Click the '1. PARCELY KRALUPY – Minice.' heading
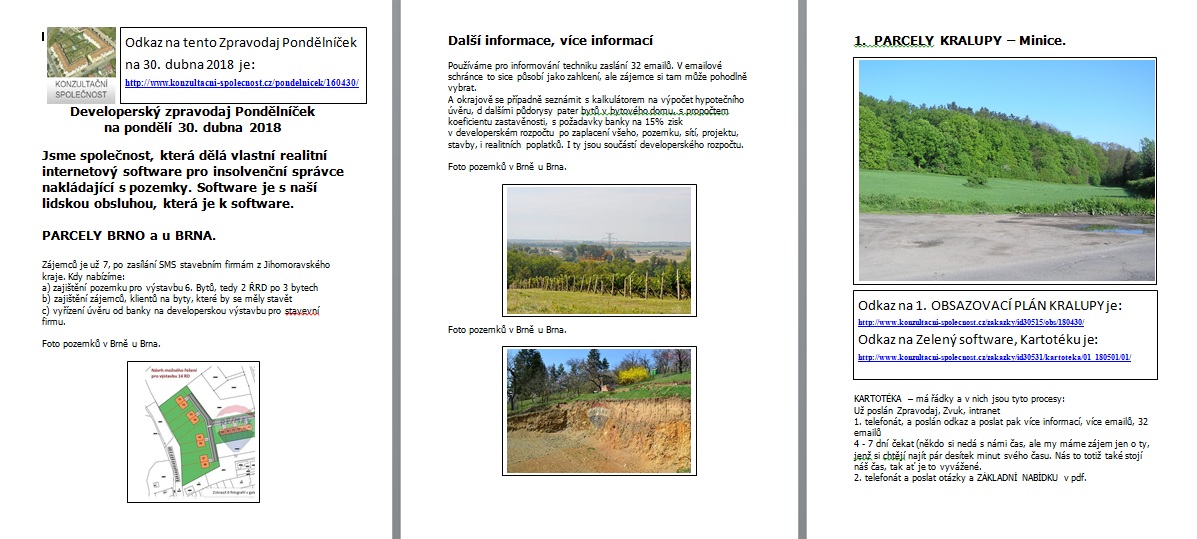Image resolution: width=1197 pixels, height=539 pixels. point(959,41)
